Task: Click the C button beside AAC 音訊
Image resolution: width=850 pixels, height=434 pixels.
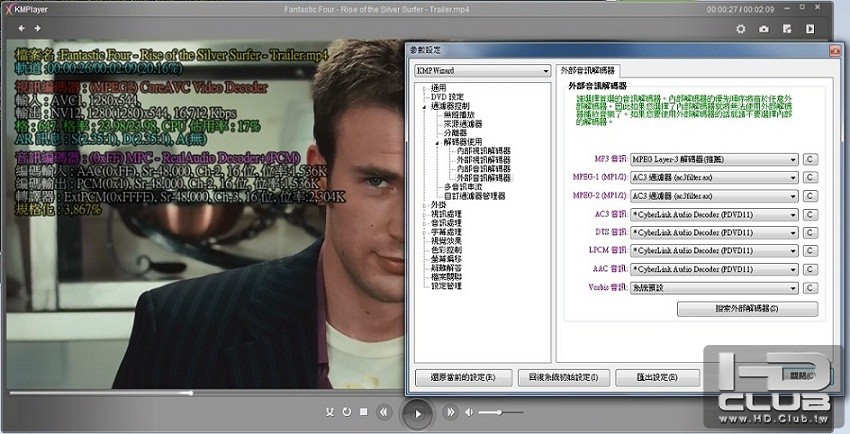Action: pyautogui.click(x=810, y=269)
